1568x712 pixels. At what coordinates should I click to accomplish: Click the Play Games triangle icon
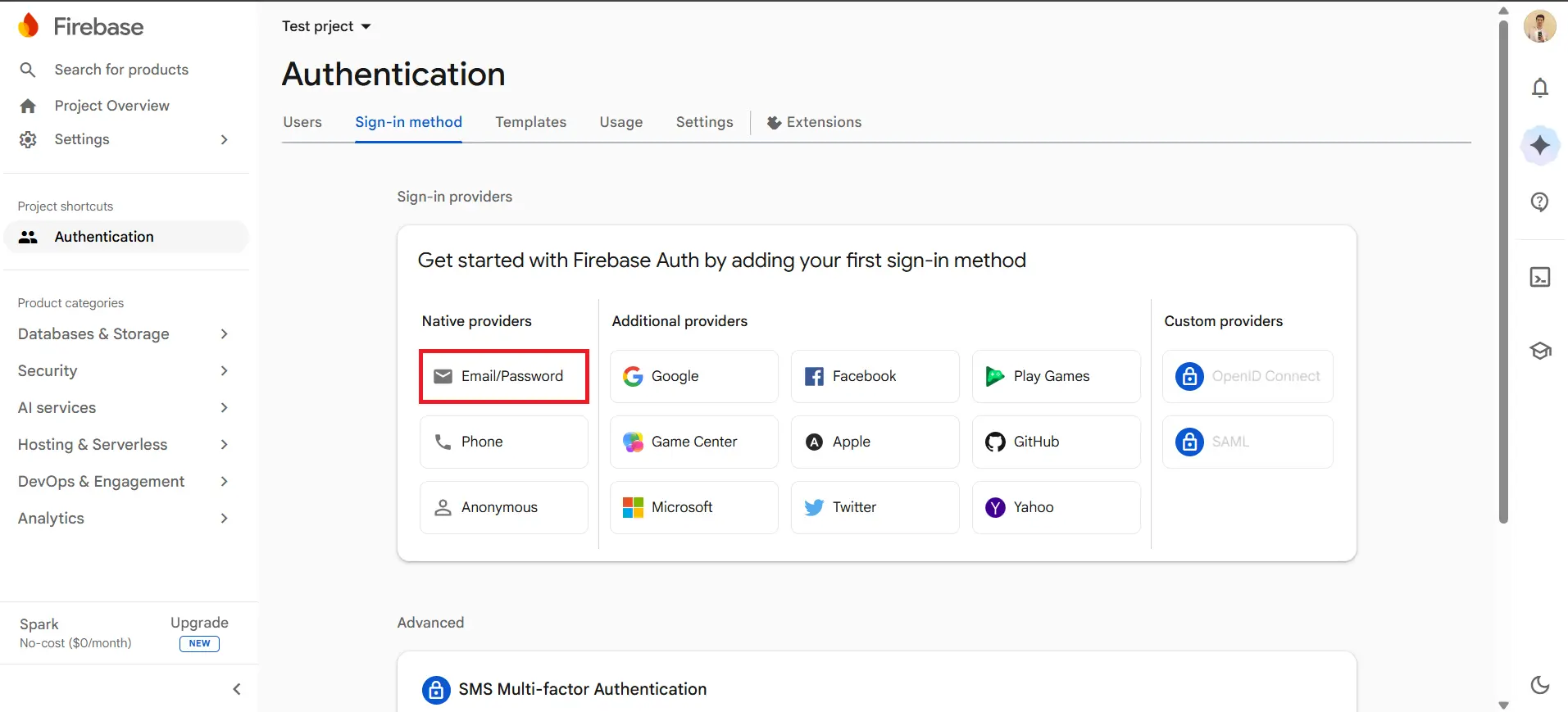click(995, 376)
